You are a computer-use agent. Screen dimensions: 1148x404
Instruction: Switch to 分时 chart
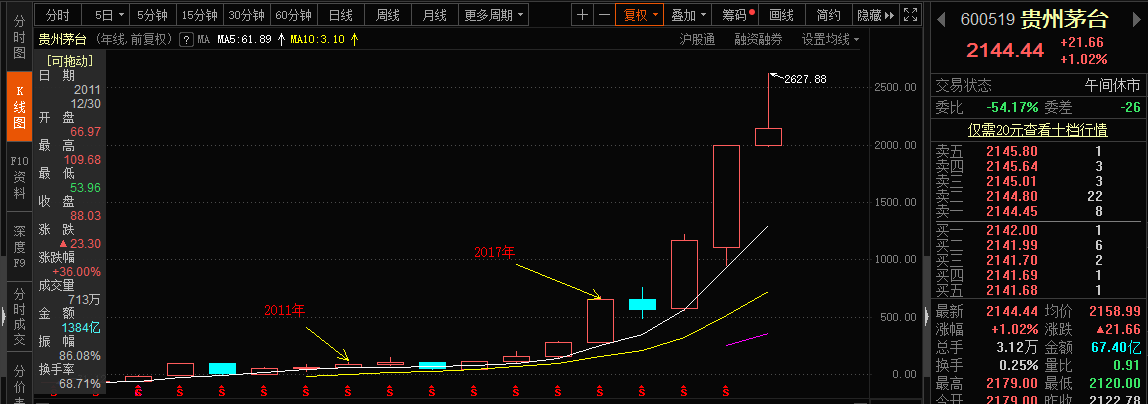(58, 15)
